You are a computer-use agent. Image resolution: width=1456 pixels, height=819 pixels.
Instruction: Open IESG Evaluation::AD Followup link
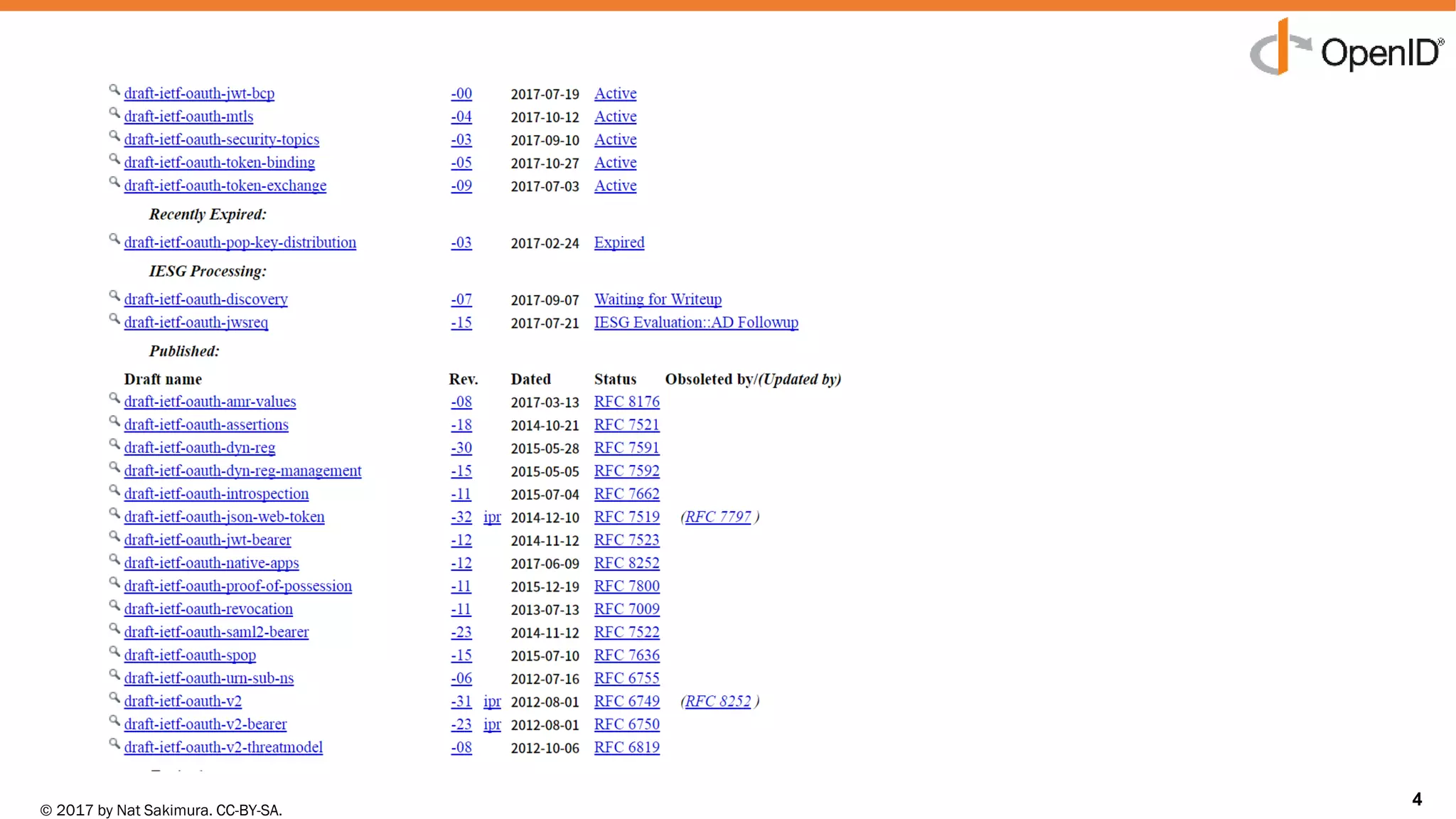click(696, 323)
